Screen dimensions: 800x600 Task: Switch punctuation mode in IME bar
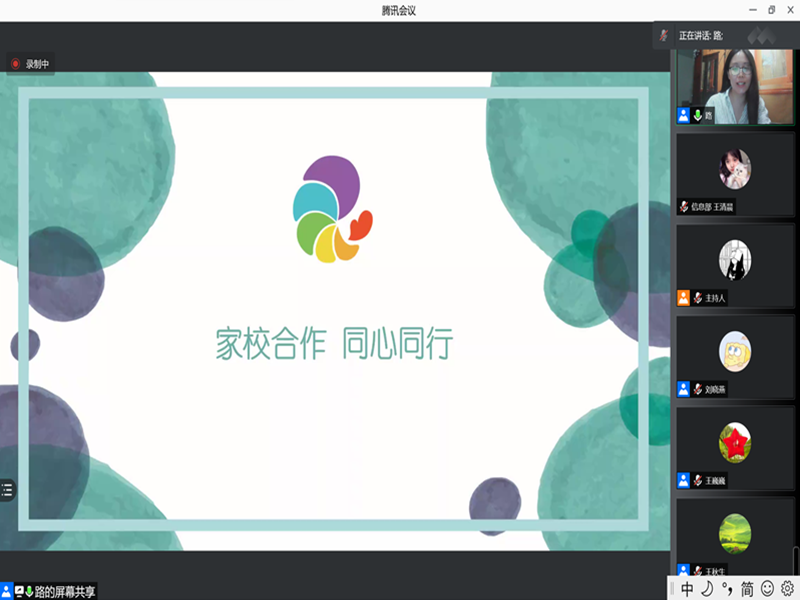(727, 589)
